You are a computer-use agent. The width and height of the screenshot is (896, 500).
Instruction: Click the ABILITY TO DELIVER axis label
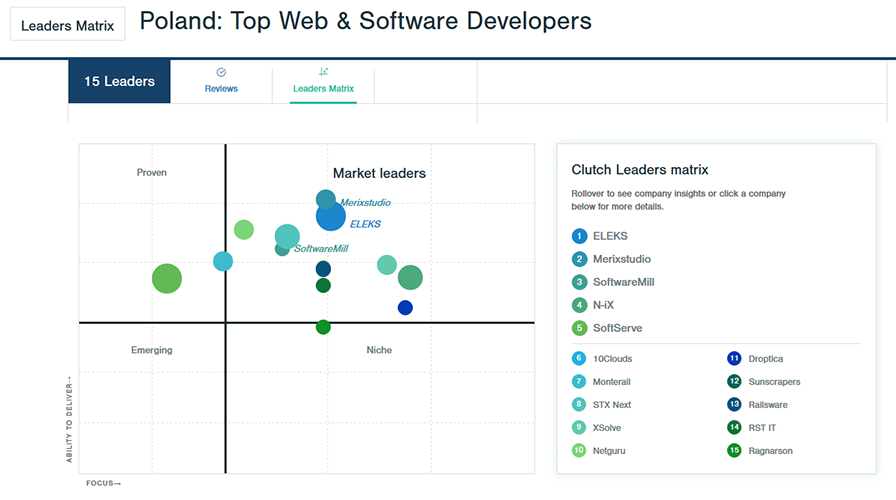pyautogui.click(x=69, y=419)
